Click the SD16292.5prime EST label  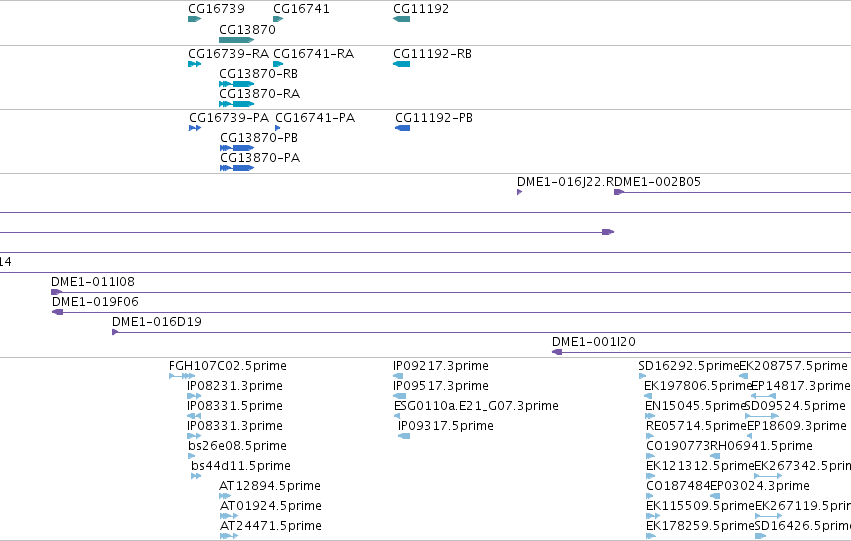pos(689,366)
